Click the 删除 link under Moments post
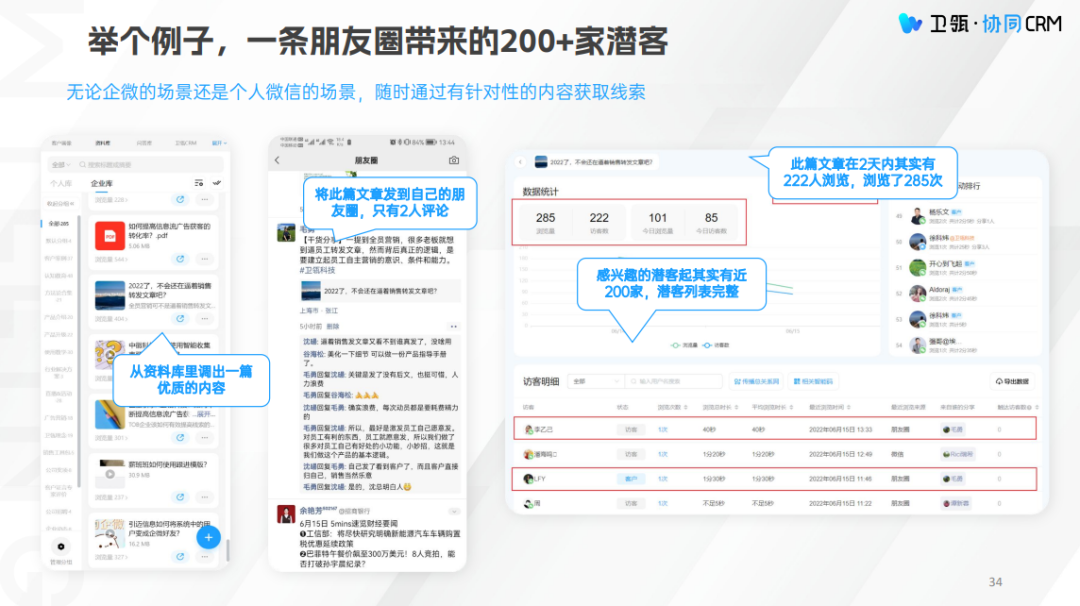Viewport: 1080px width, 606px height. 333,327
